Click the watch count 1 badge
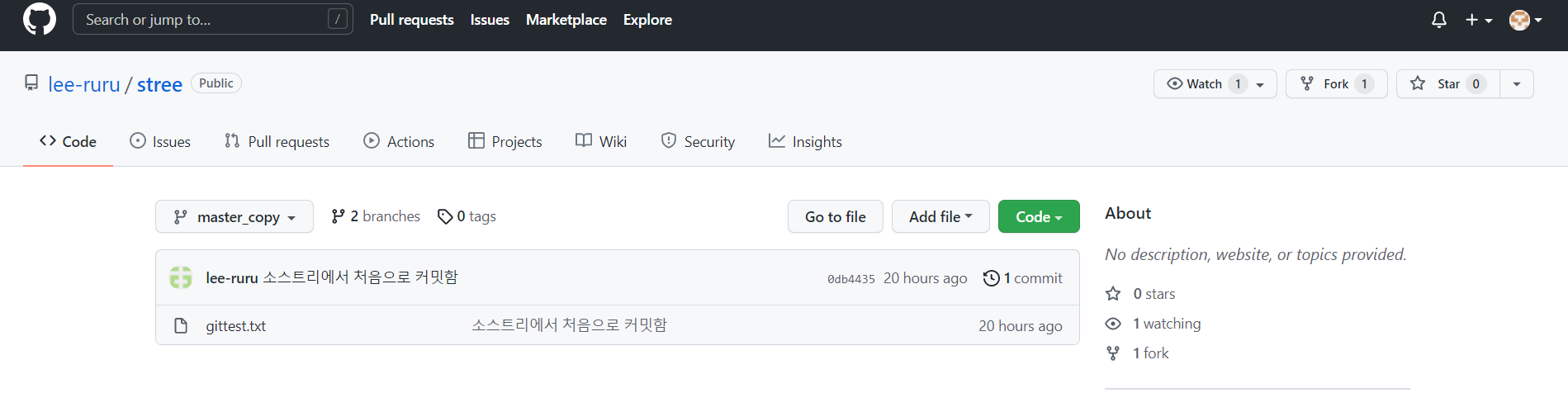Screen dimensions: 1568x393 click(1238, 83)
